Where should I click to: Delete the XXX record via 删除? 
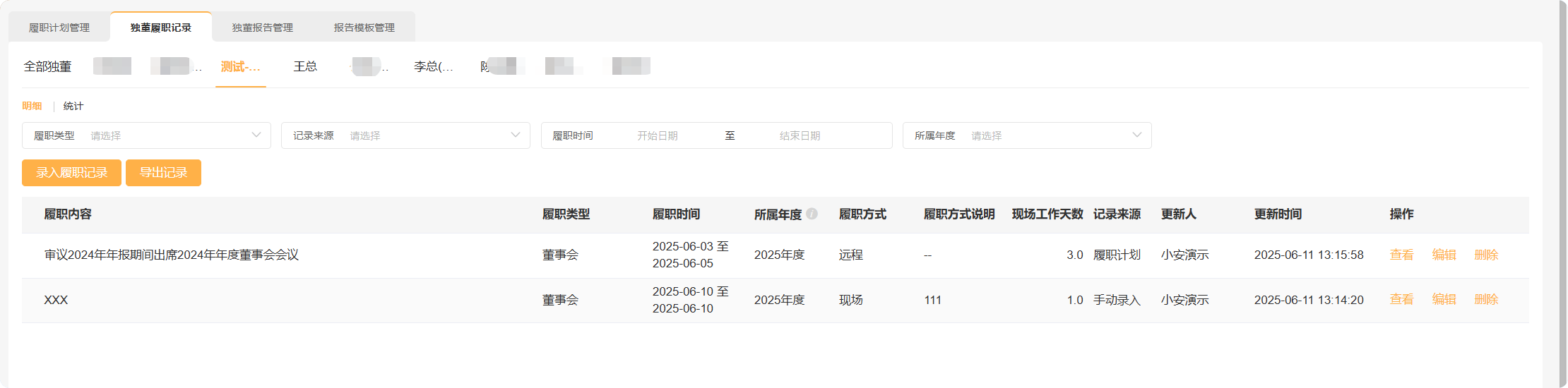(x=1487, y=300)
